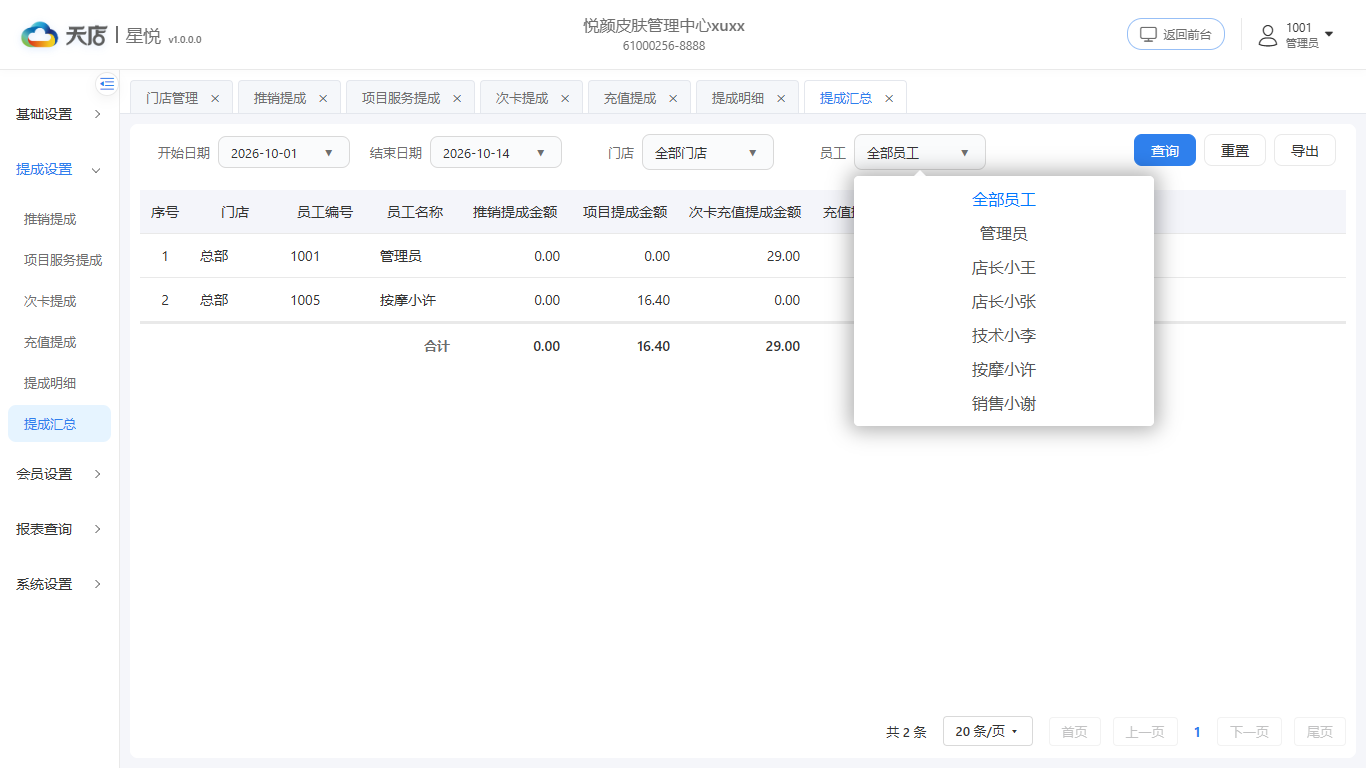1366x768 pixels.
Task: Collapse the 员工 全部员工 dropdown
Action: pos(920,152)
